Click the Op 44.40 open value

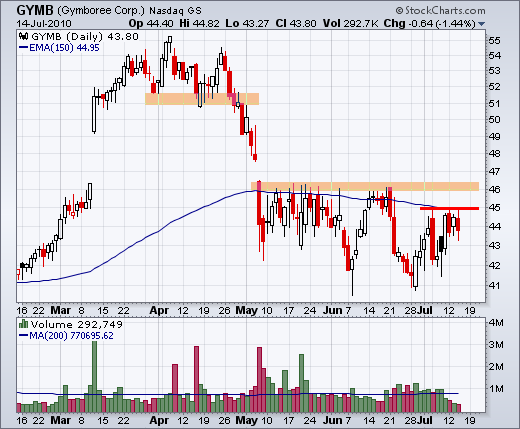[151, 24]
